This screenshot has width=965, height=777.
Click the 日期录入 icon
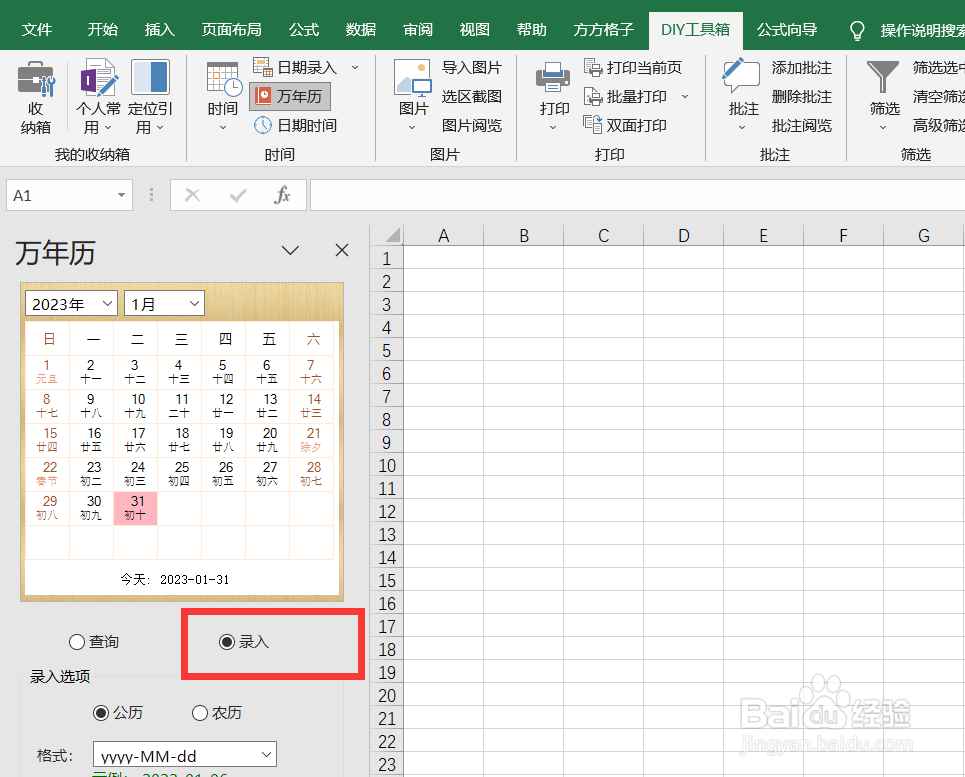point(263,66)
